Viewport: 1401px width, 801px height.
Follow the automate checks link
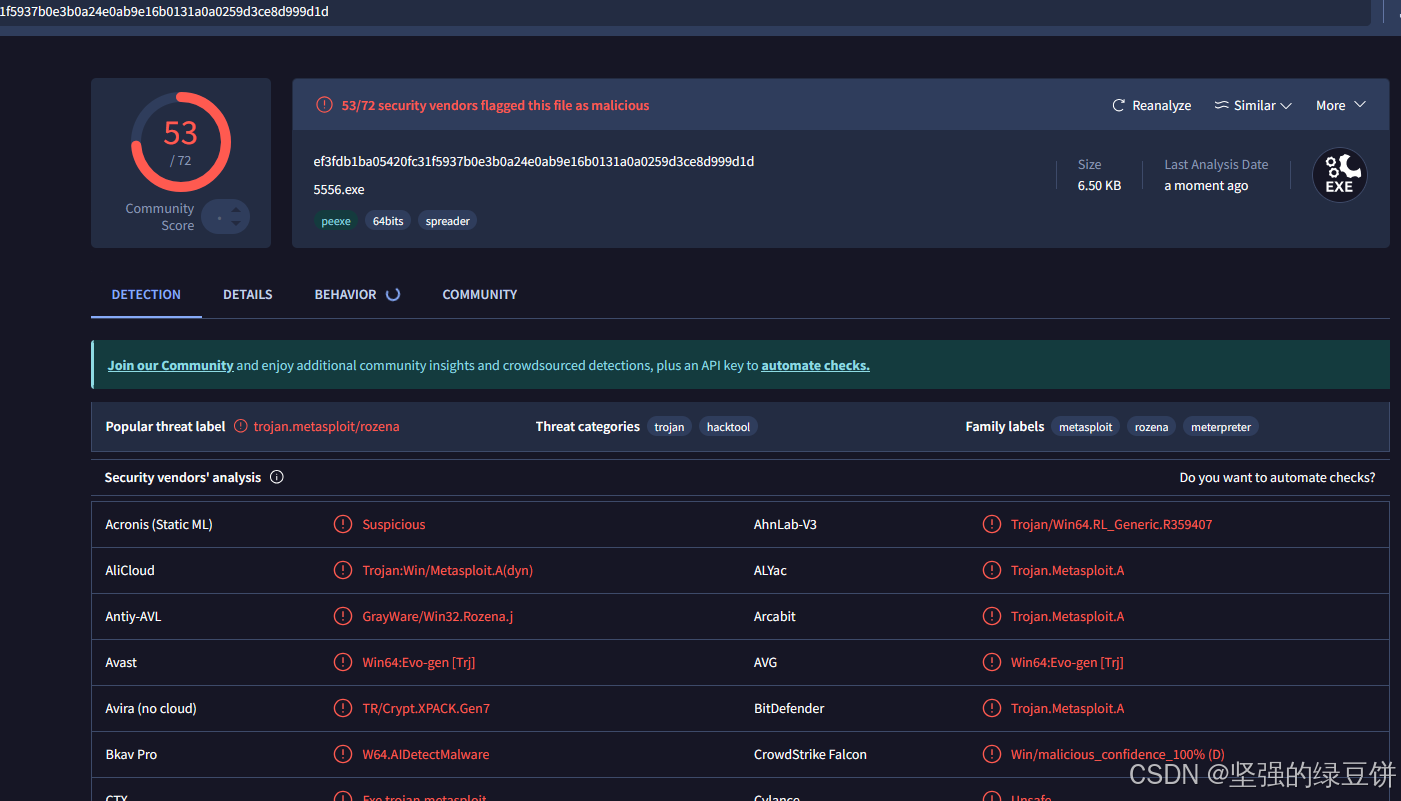815,365
